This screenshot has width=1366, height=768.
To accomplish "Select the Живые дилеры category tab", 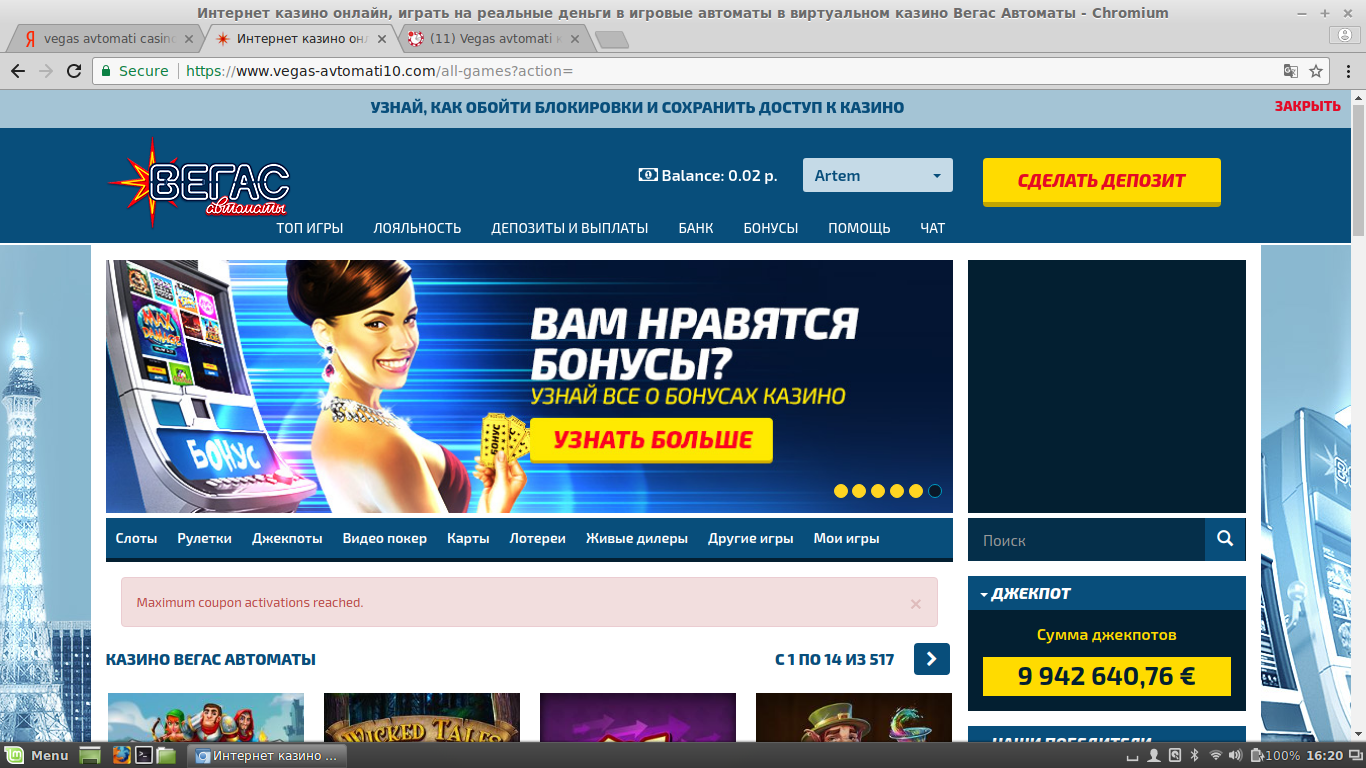I will click(637, 538).
